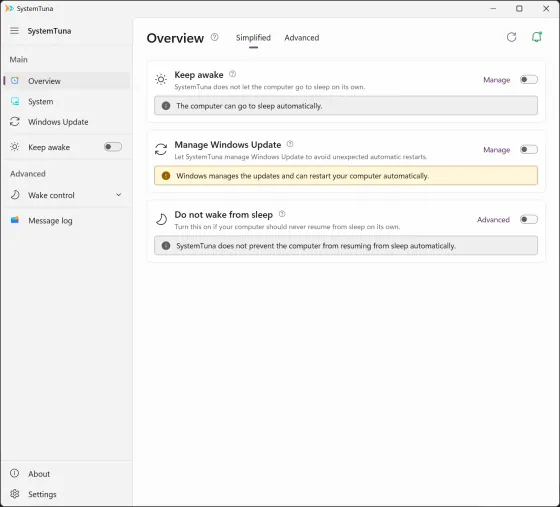Toggle the sidebar Keep awake switch
560x507 pixels.
pyautogui.click(x=113, y=147)
